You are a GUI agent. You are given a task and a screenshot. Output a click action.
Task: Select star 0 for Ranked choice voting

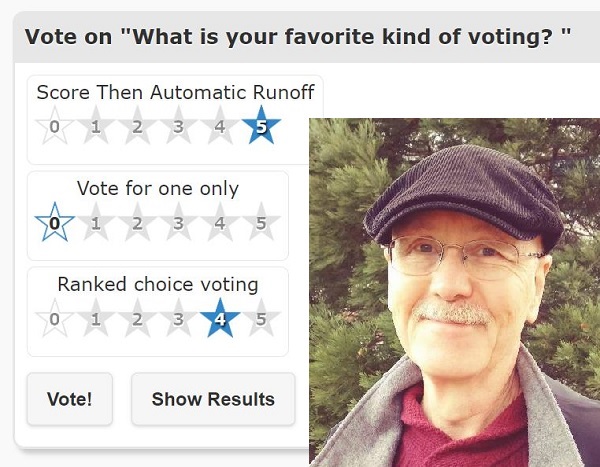point(54,318)
